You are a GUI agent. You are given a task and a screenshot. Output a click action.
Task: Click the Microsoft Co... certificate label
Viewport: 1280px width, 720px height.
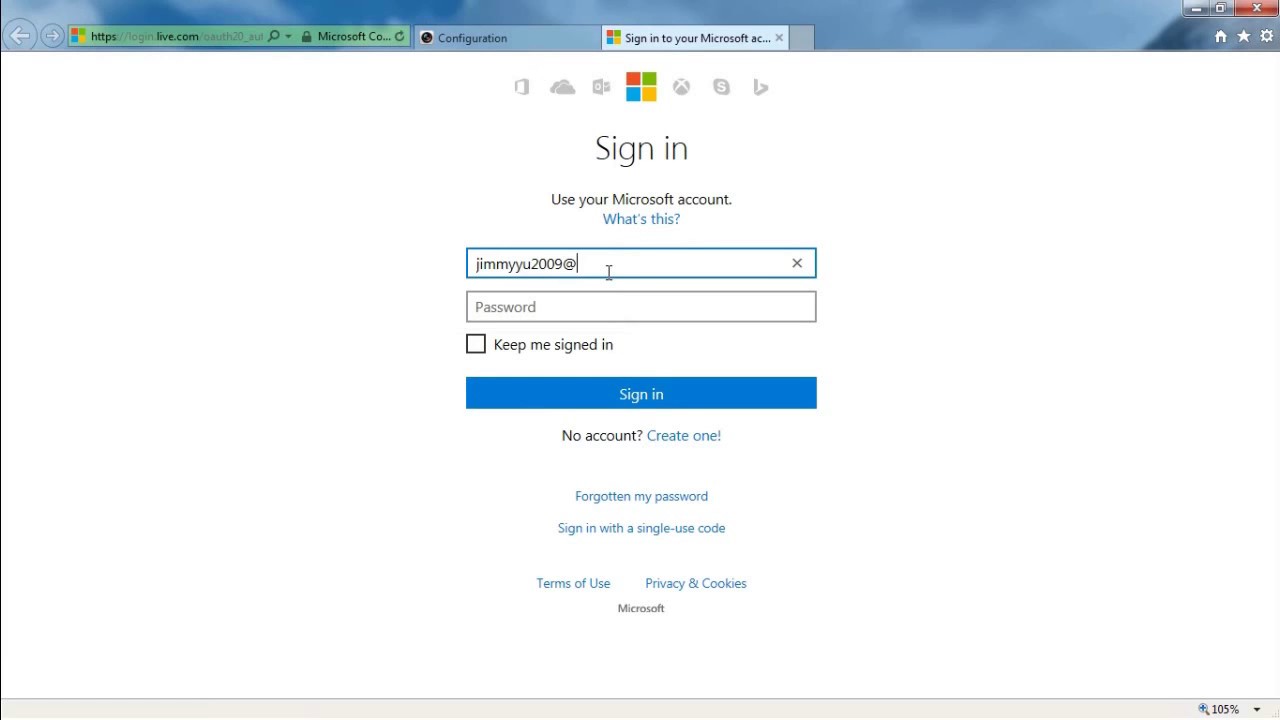tap(354, 36)
